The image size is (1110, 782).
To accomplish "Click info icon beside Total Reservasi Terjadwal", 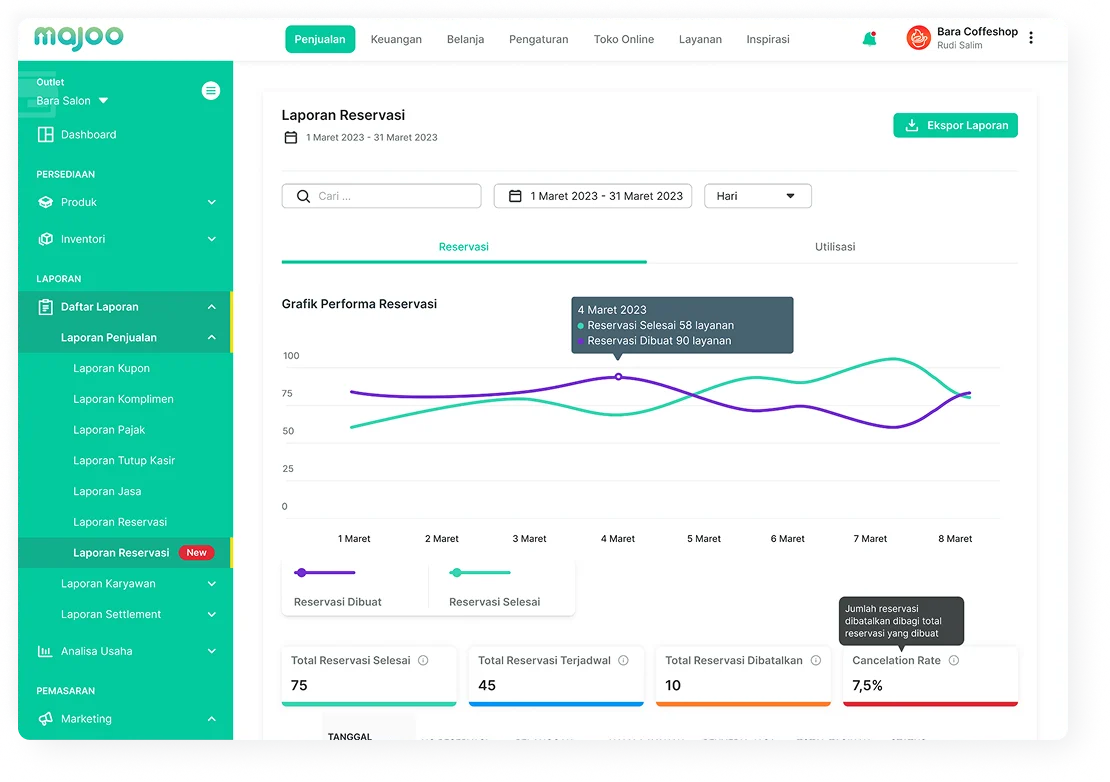I will pyautogui.click(x=623, y=661).
